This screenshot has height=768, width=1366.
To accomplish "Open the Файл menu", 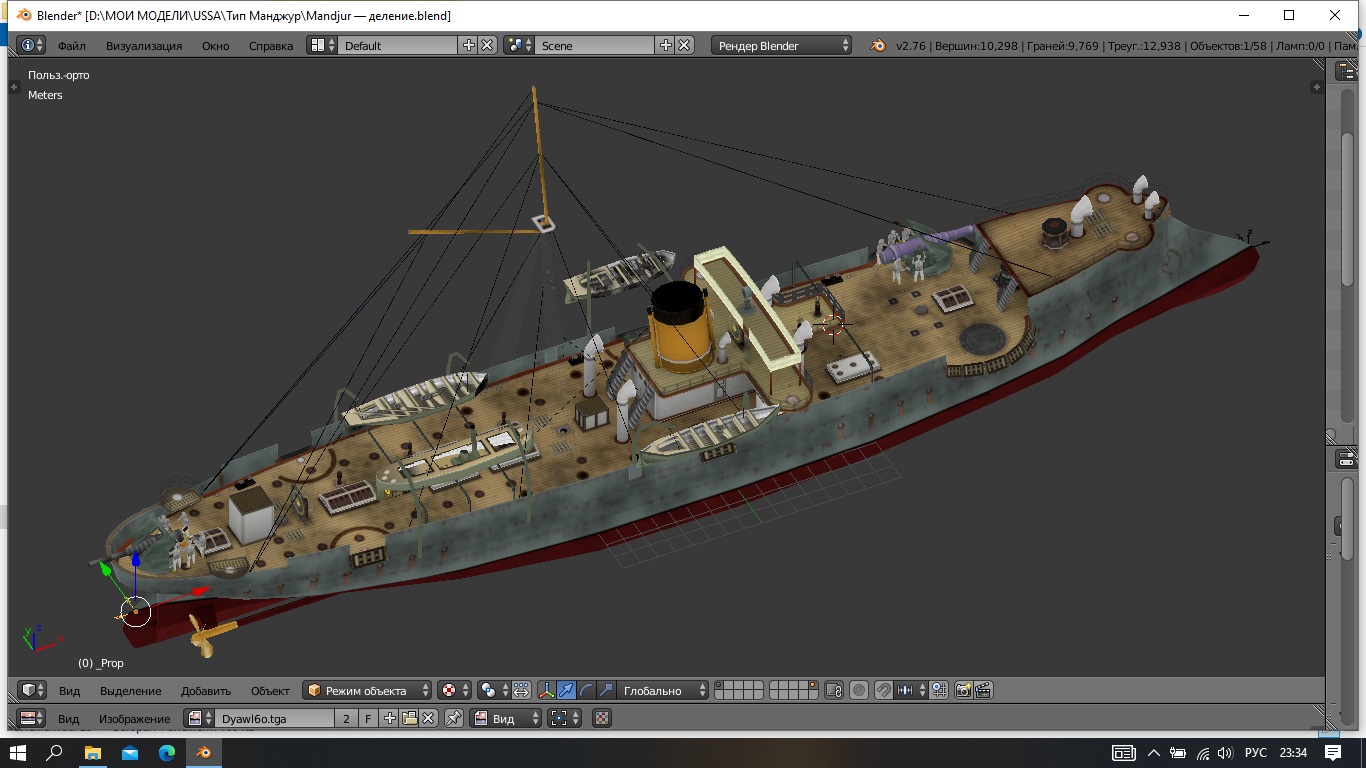I will (71, 45).
